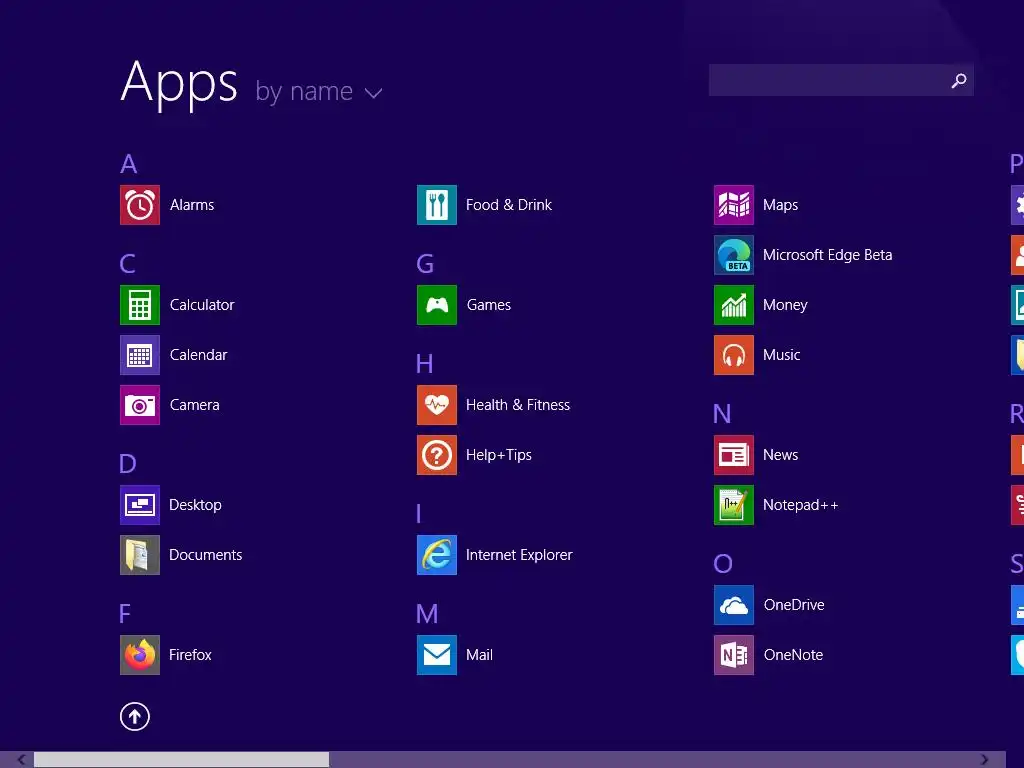Launch the OneNote icon
The width and height of the screenshot is (1024, 768).
tap(734, 655)
